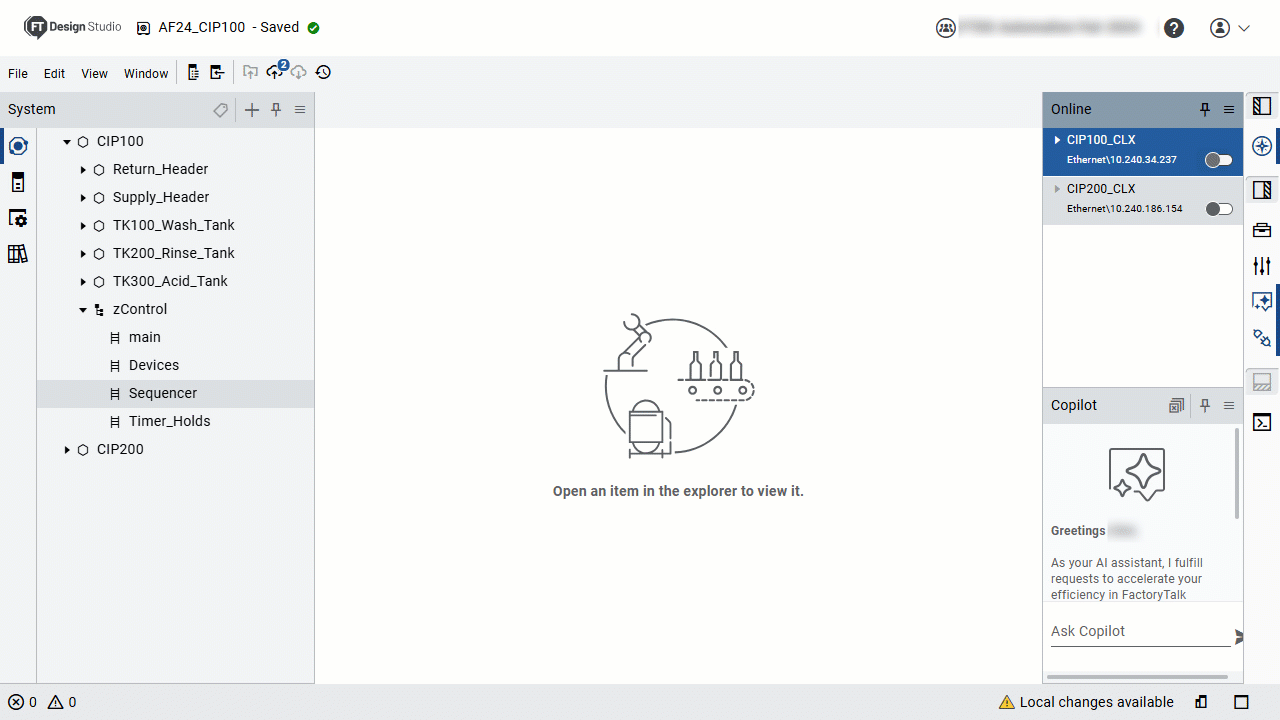Open project settings from the left sidebar
The width and height of the screenshot is (1280, 720).
click(x=18, y=218)
